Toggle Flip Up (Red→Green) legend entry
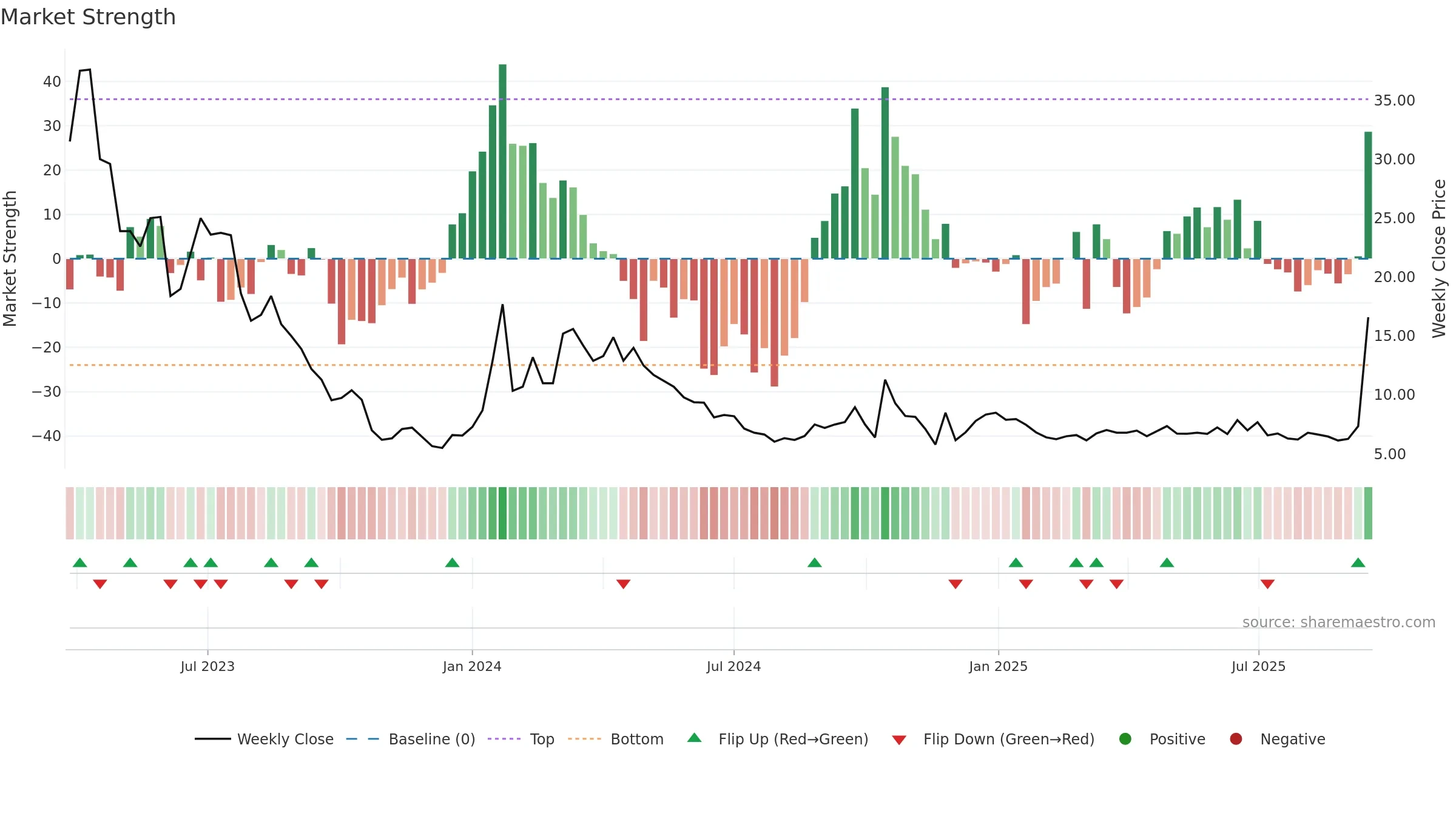1456x819 pixels. click(778, 739)
